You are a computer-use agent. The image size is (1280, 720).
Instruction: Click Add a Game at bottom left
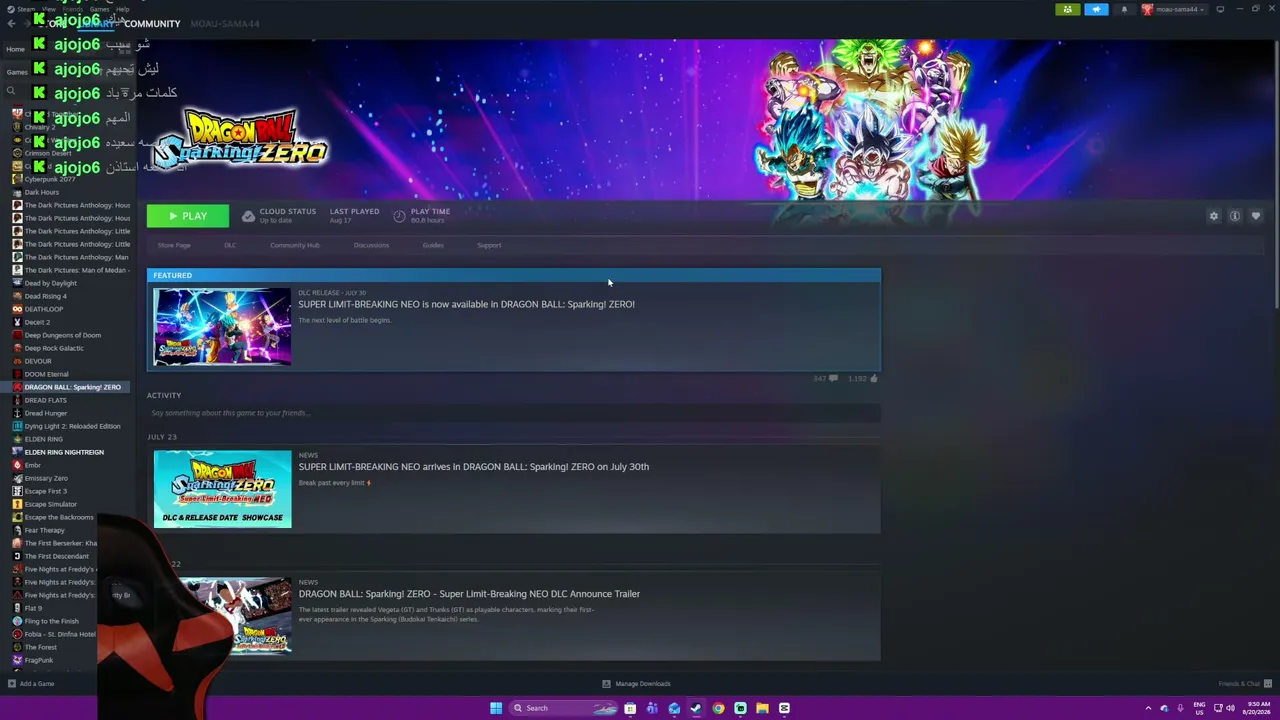pyautogui.click(x=31, y=684)
